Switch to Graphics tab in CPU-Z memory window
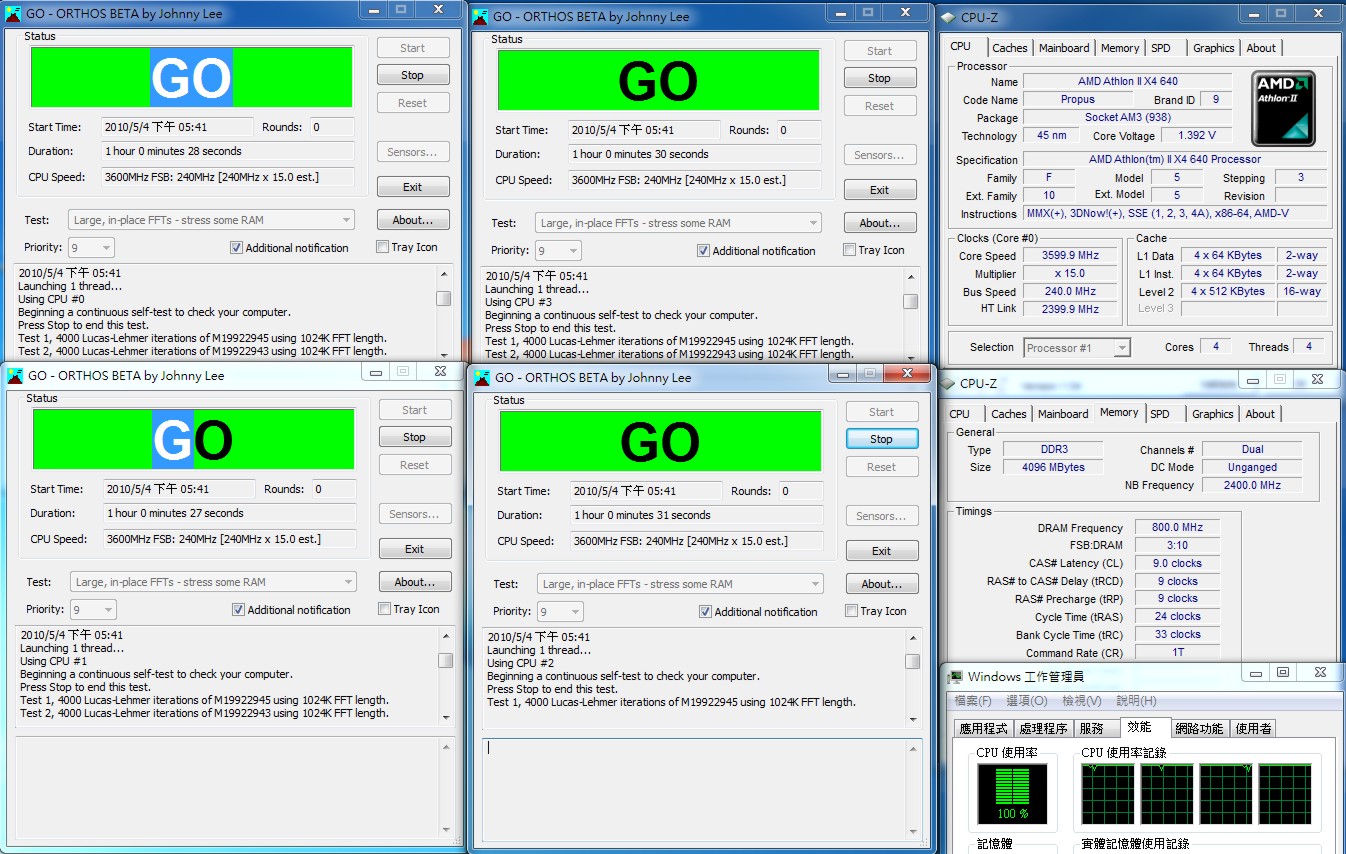 pyautogui.click(x=1213, y=414)
